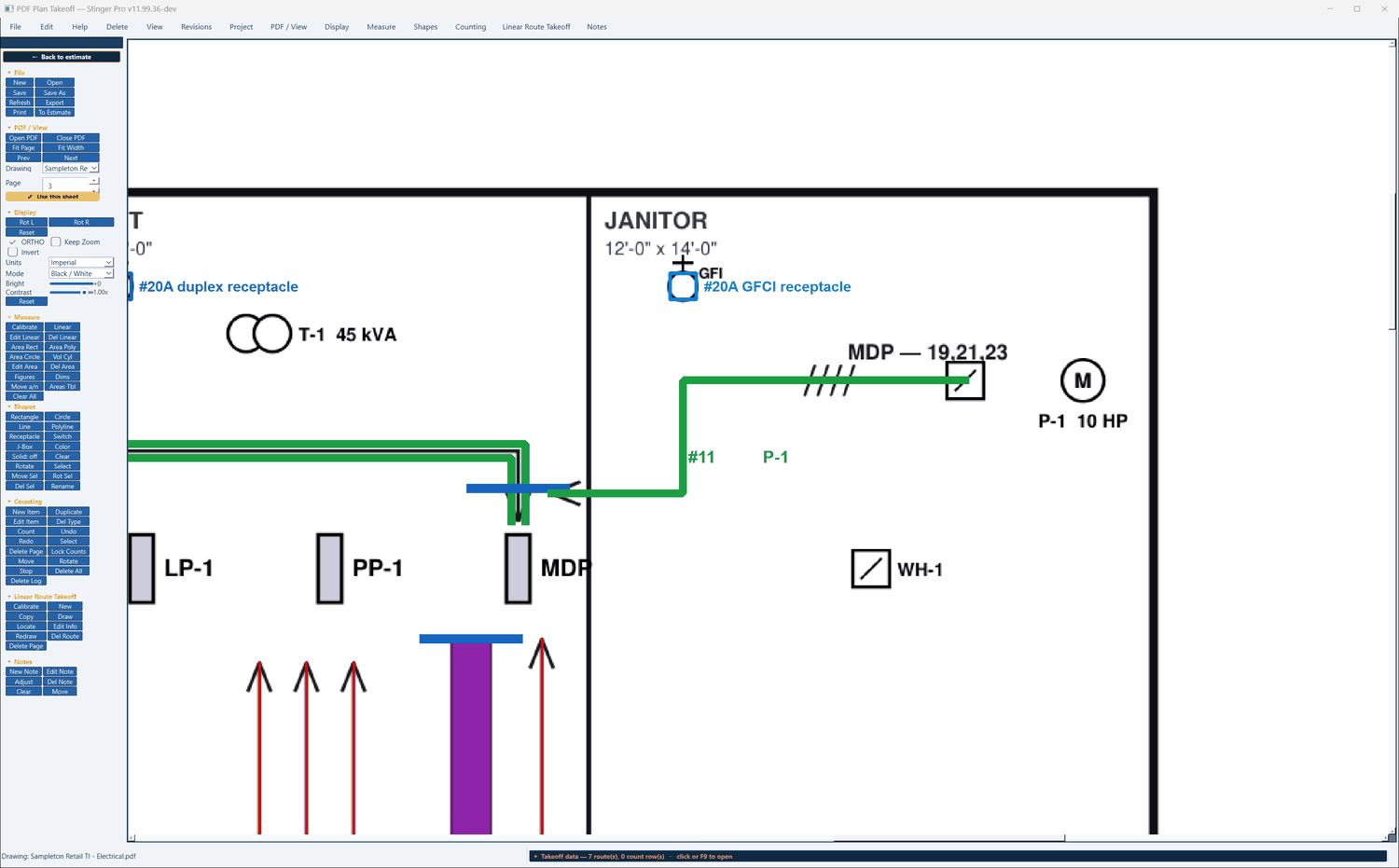Click the New Note button
This screenshot has width=1399, height=868.
(x=23, y=671)
